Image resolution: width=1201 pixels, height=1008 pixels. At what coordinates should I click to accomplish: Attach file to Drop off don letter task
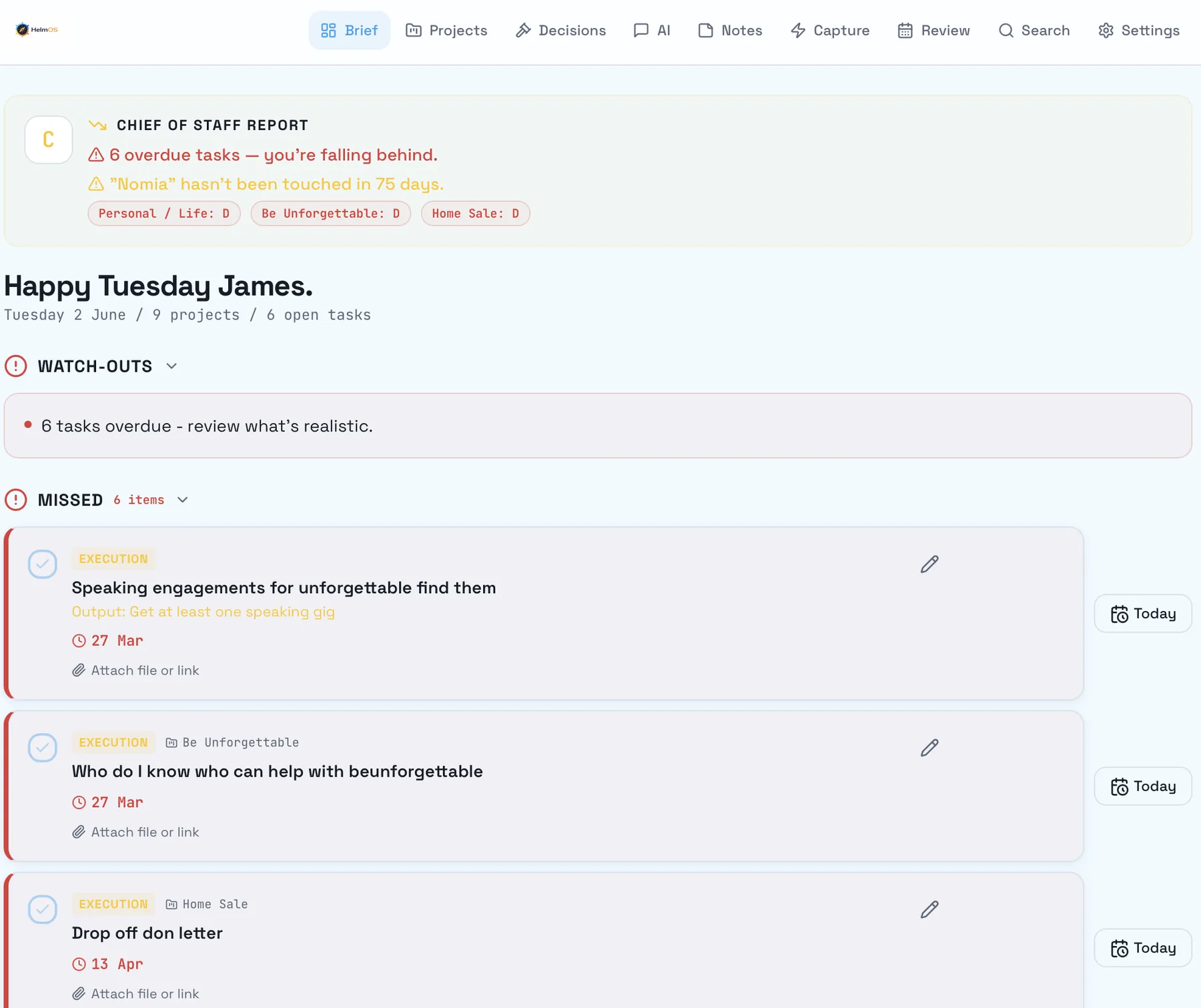click(136, 993)
